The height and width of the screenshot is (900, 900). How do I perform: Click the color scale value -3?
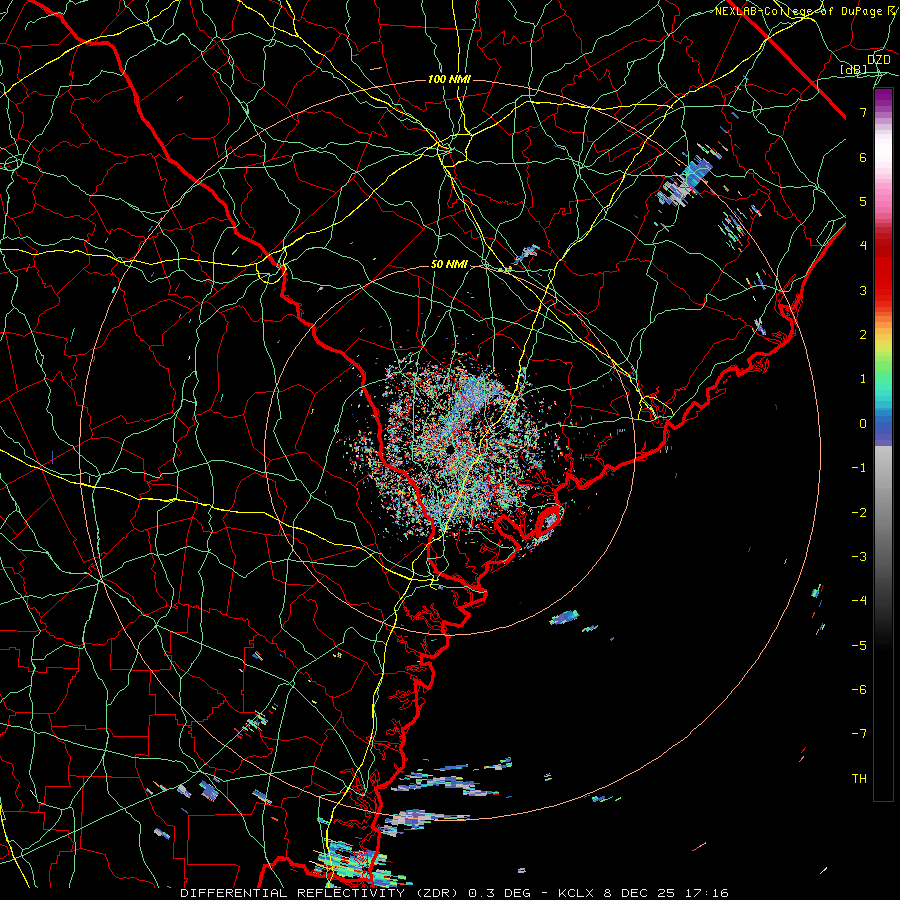click(x=859, y=557)
